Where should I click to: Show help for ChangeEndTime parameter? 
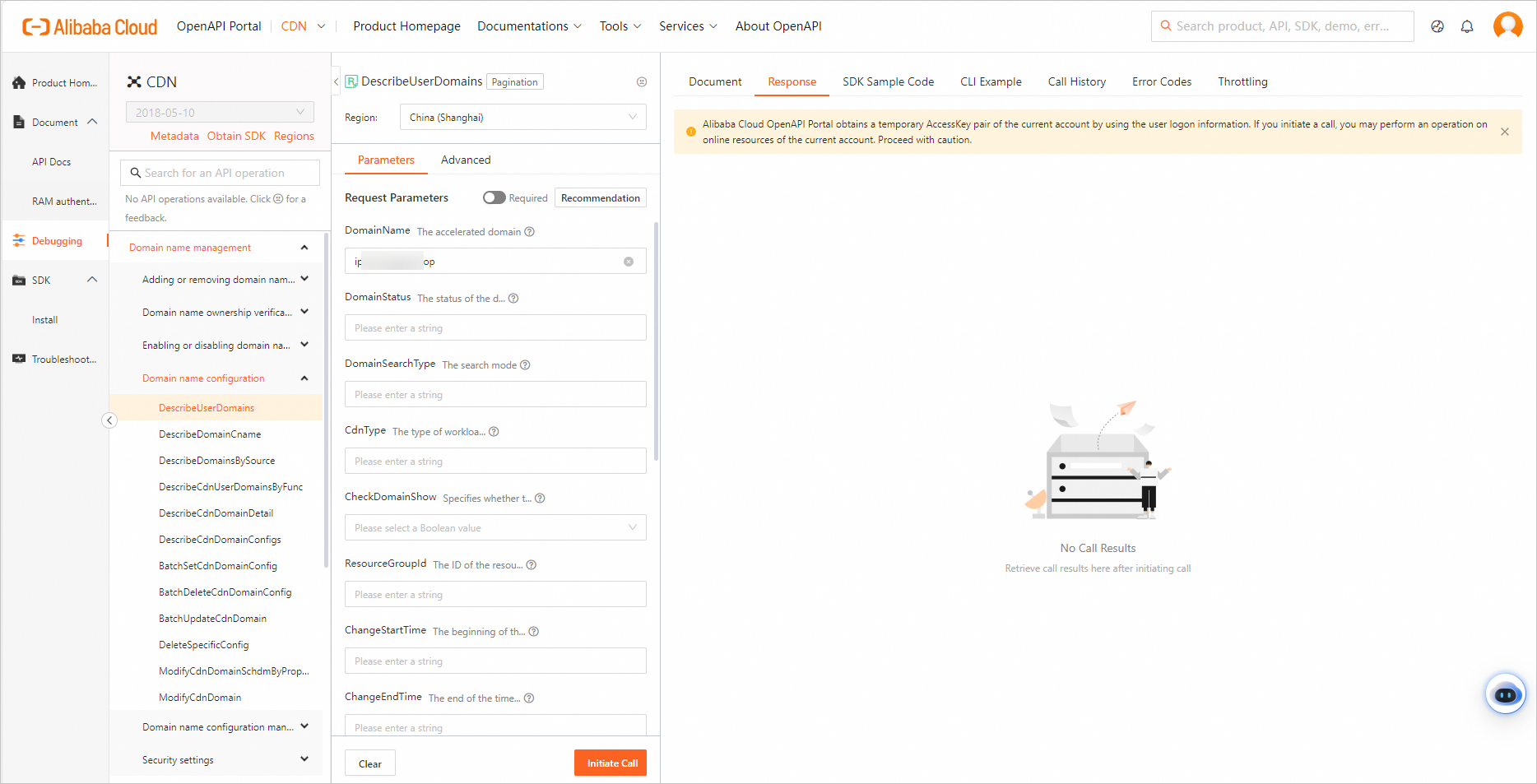tap(529, 698)
